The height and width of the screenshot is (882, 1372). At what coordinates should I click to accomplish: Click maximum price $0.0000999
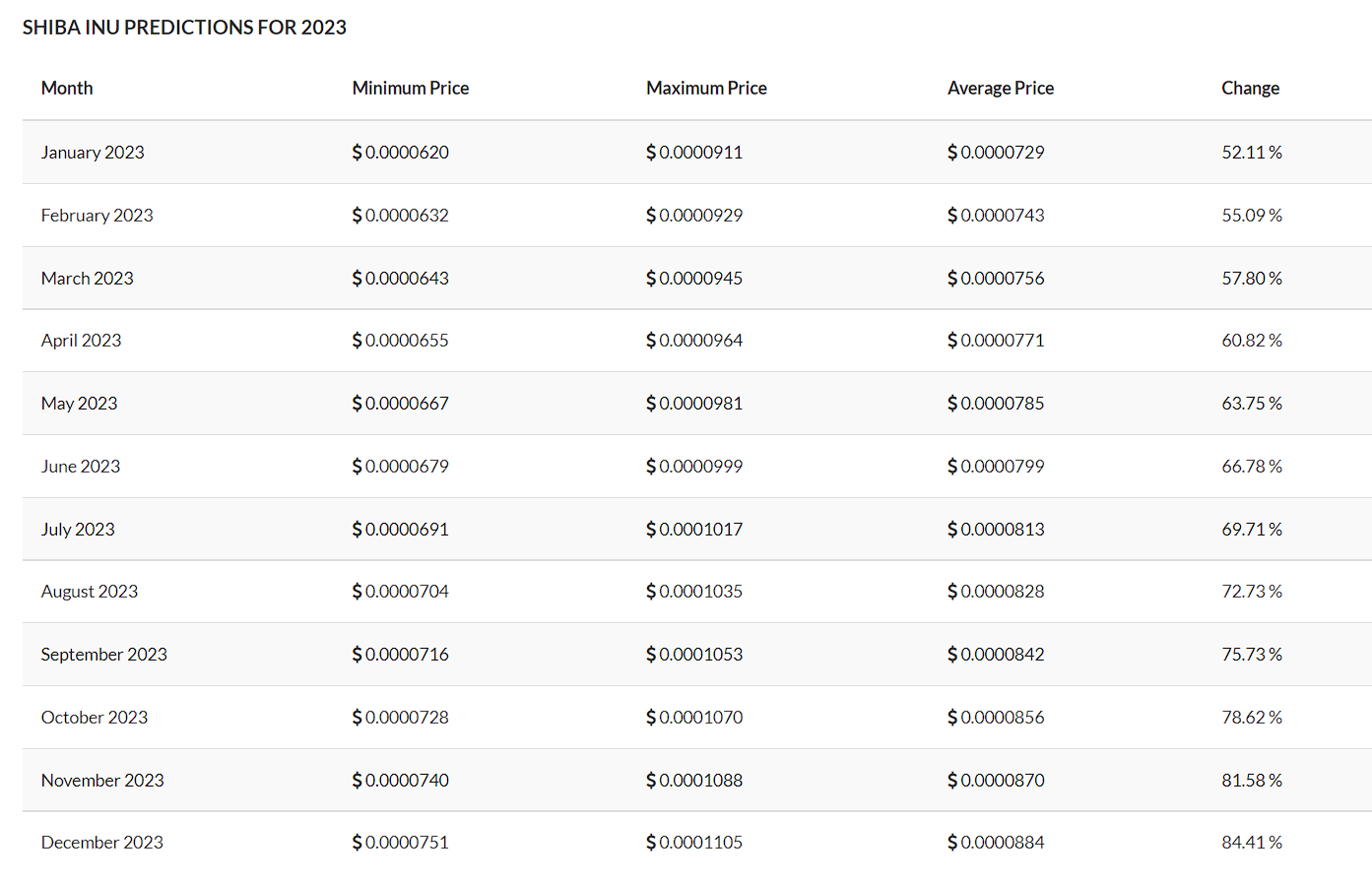[x=694, y=466]
